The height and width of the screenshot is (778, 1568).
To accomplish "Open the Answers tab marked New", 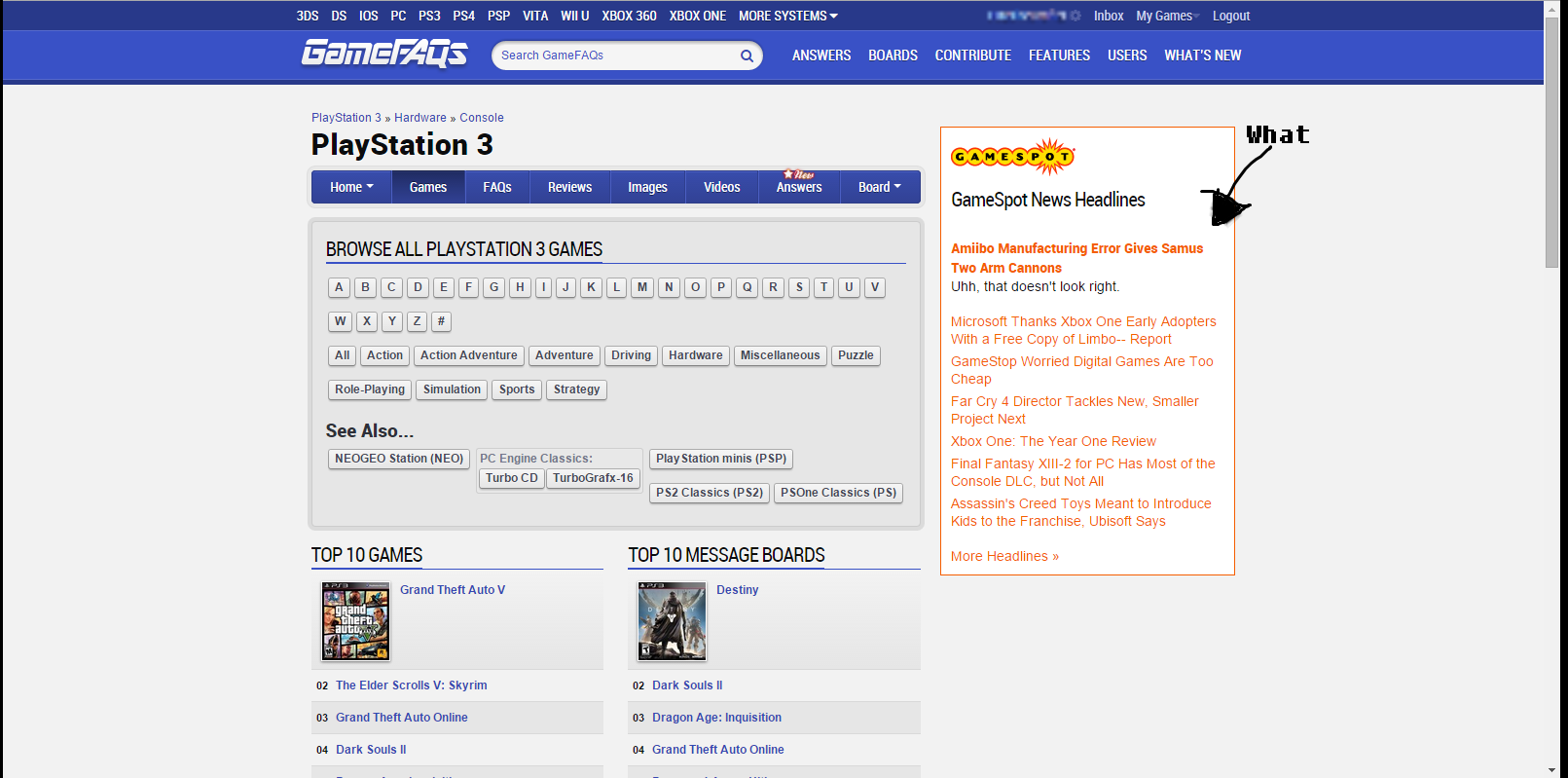I will click(x=799, y=187).
